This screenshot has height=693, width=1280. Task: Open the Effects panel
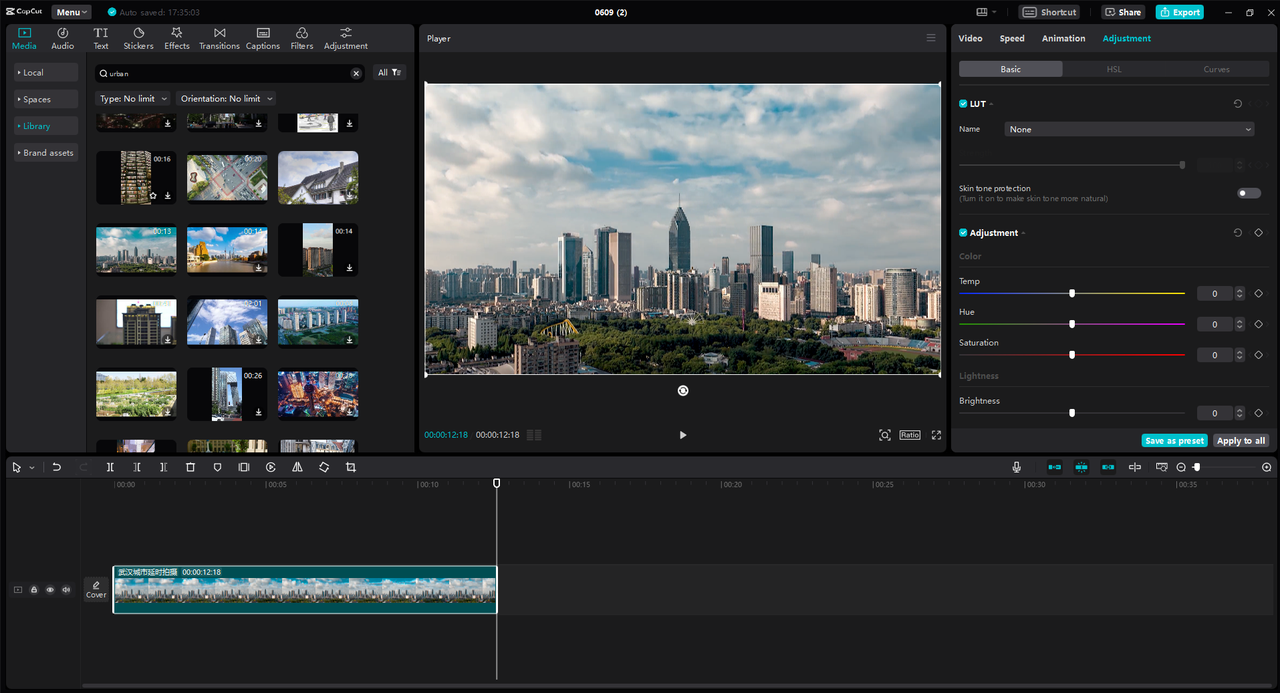[x=177, y=38]
